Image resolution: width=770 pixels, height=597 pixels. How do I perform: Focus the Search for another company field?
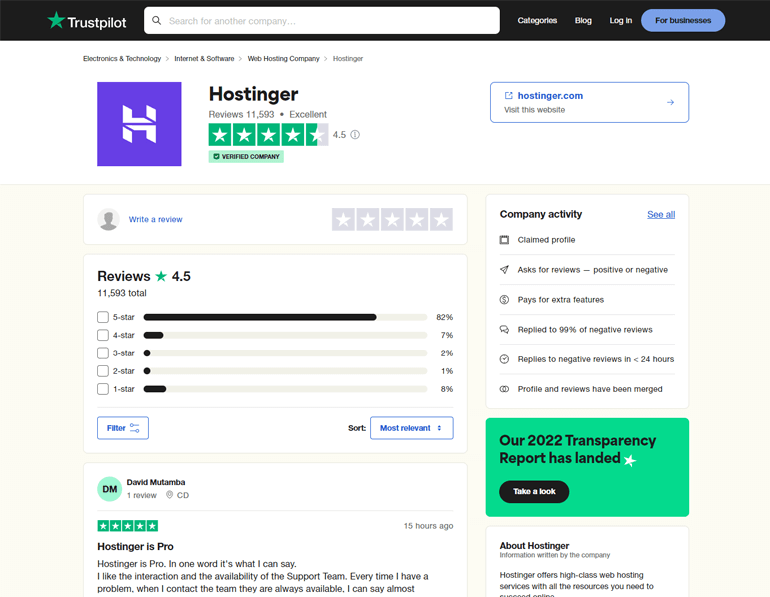coord(322,21)
